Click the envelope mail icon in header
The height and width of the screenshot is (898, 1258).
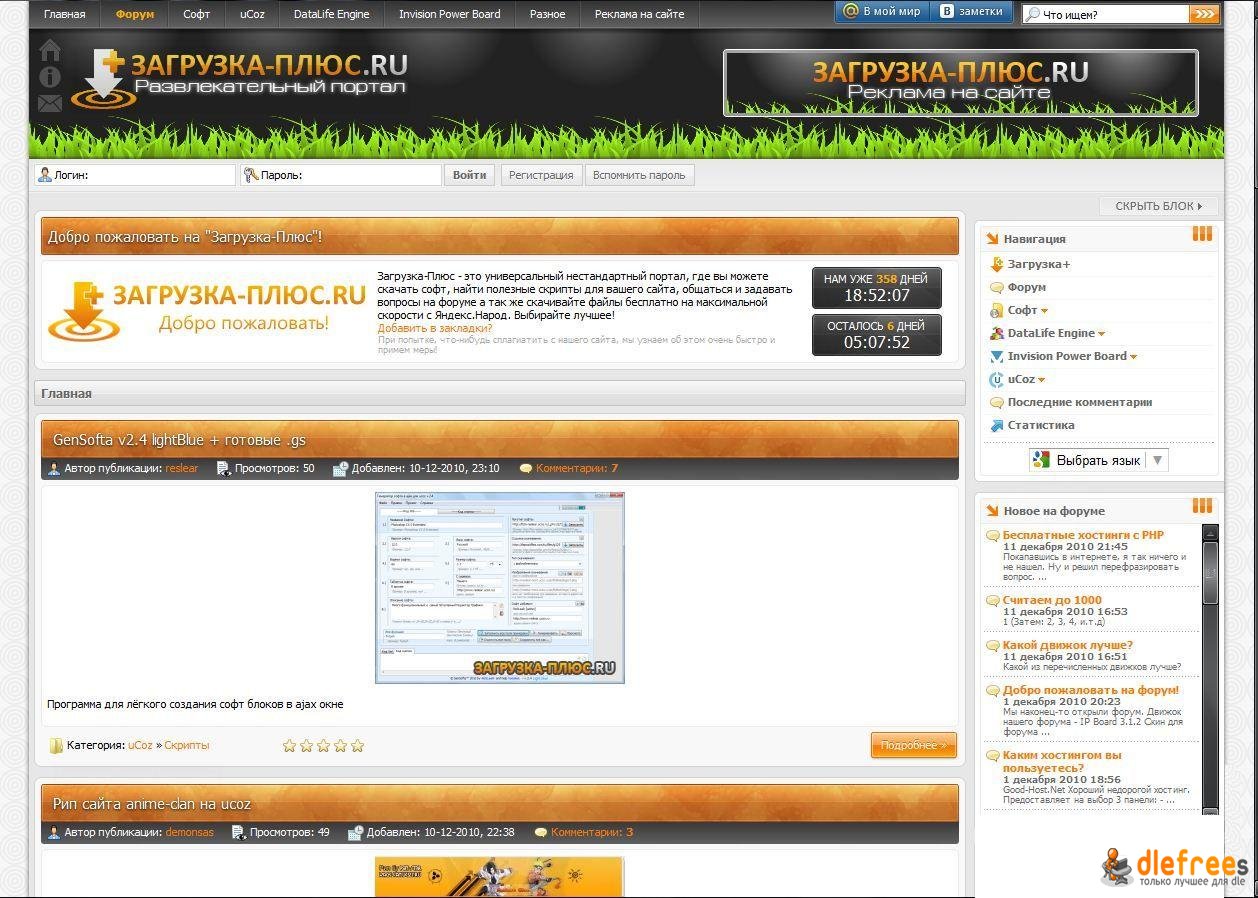(x=49, y=103)
